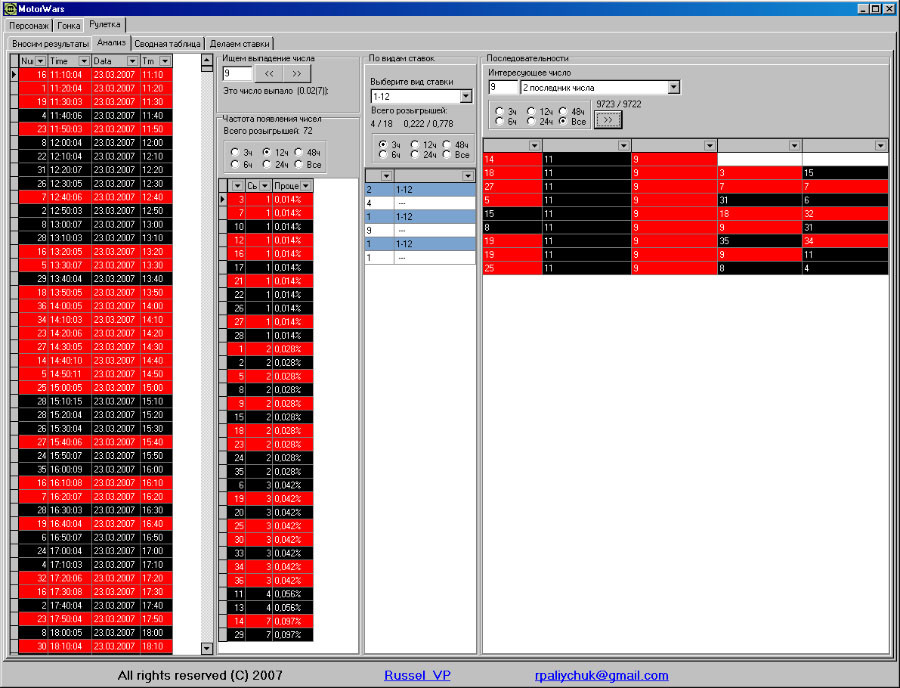900x688 pixels.
Task: Choose 6ч radio under Частота появления чисел
Action: (235, 165)
